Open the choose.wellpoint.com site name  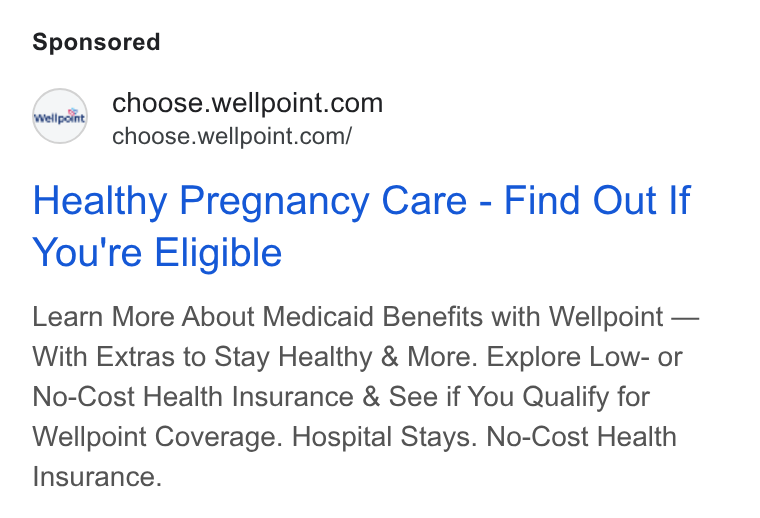tap(247, 103)
